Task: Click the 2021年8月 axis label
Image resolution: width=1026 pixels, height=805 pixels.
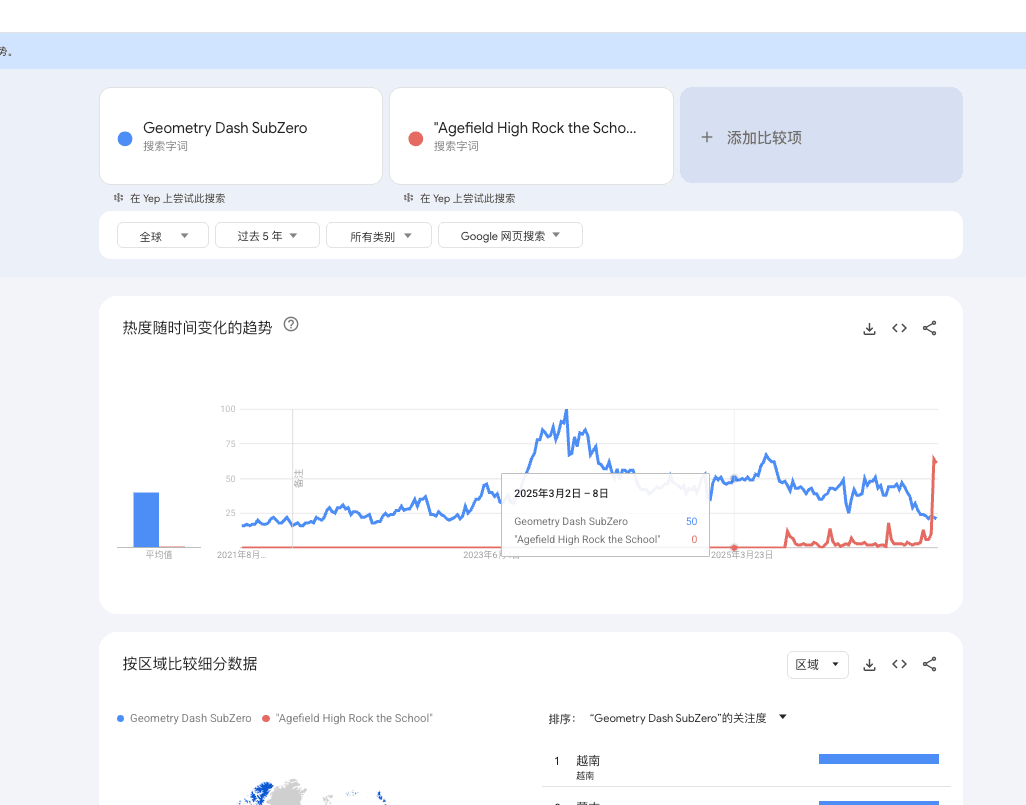Action: point(241,555)
